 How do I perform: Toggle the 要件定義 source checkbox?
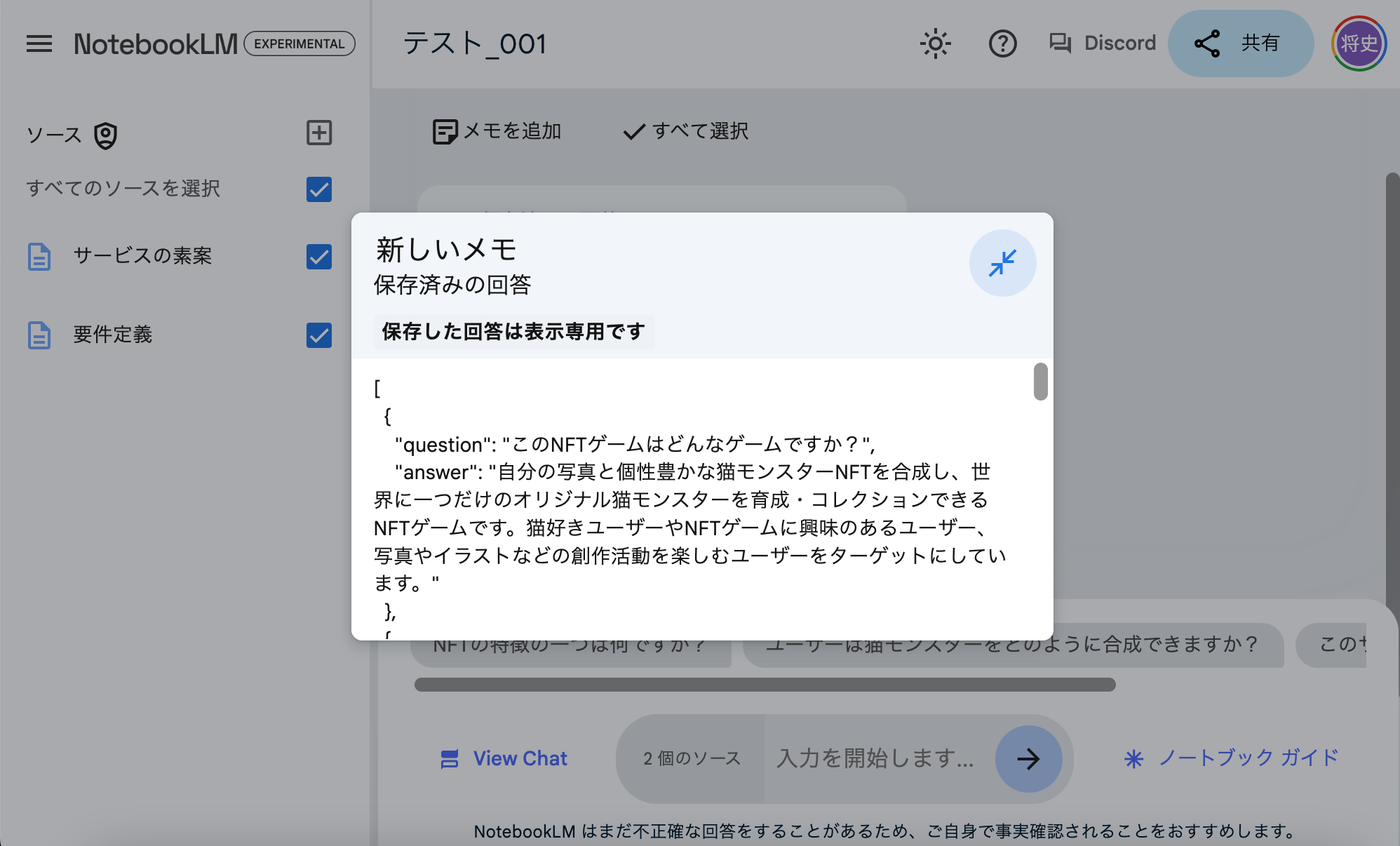tap(319, 335)
